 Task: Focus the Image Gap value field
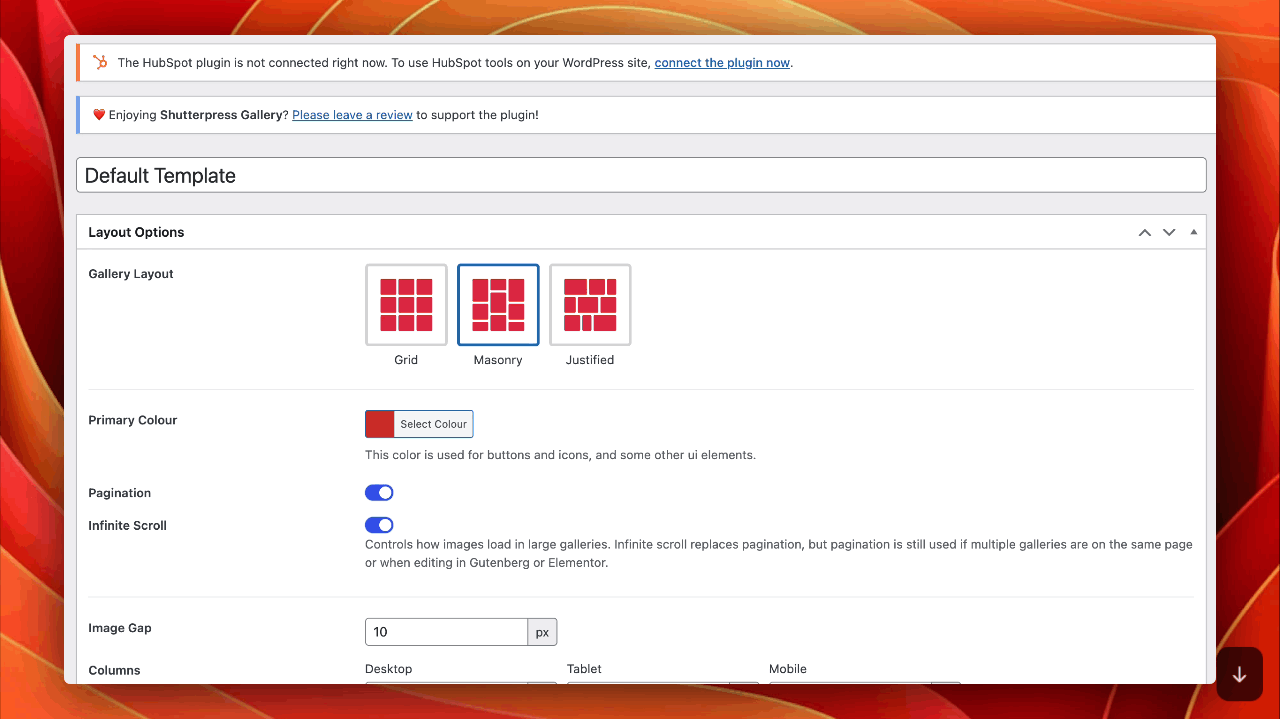446,632
